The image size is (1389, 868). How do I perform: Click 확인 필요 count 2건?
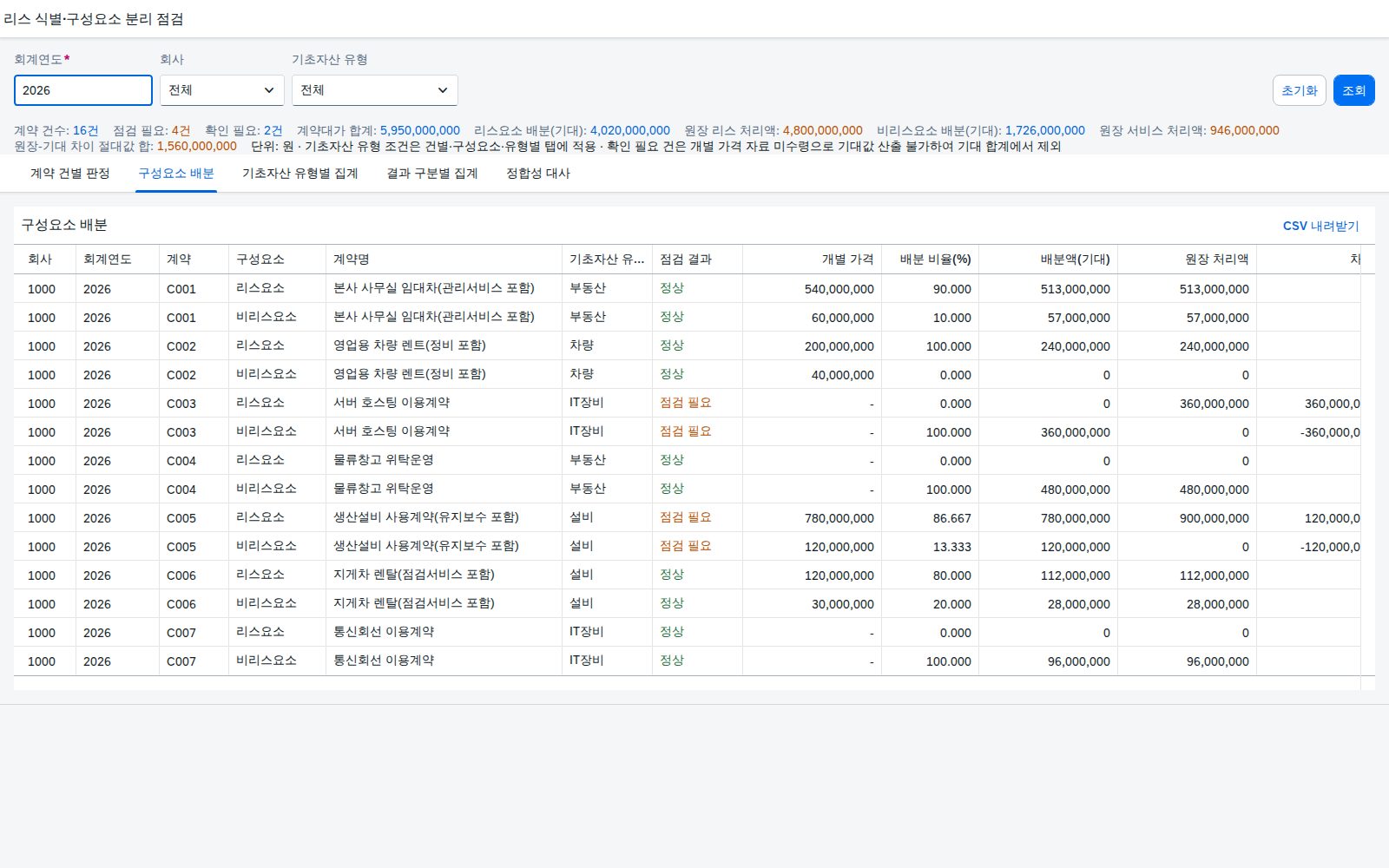pyautogui.click(x=273, y=130)
